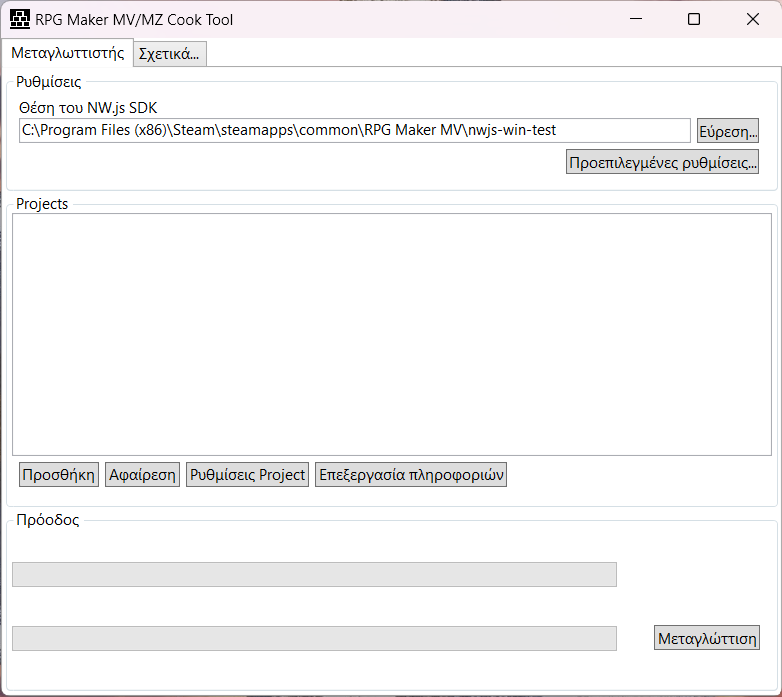Open the Σχετικά... tab

click(170, 54)
